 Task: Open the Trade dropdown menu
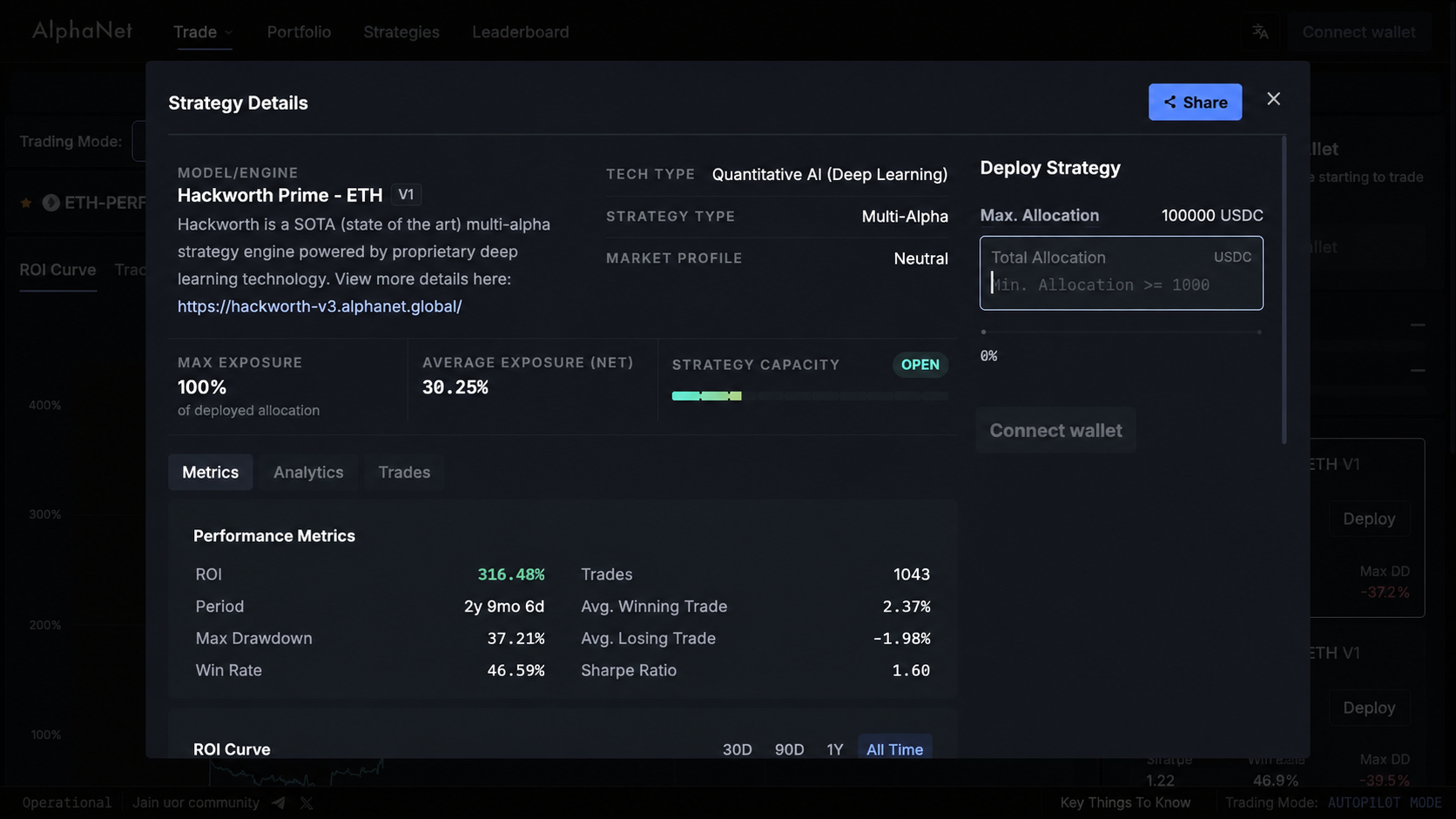coord(203,32)
